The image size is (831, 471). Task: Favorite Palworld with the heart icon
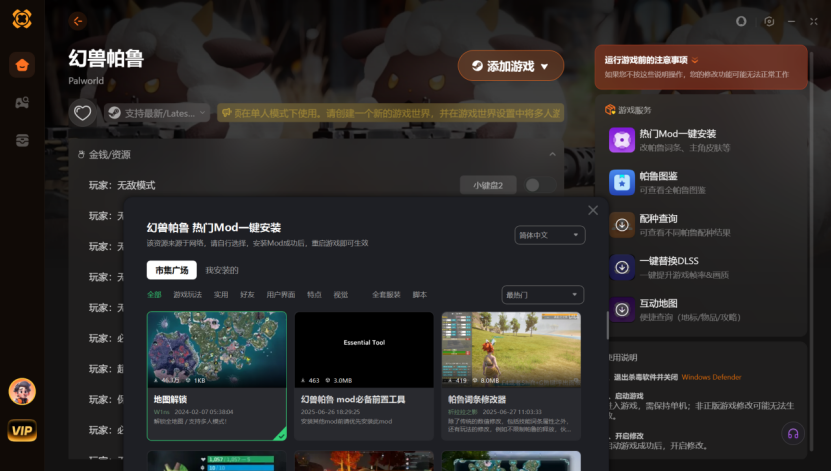[x=84, y=113]
